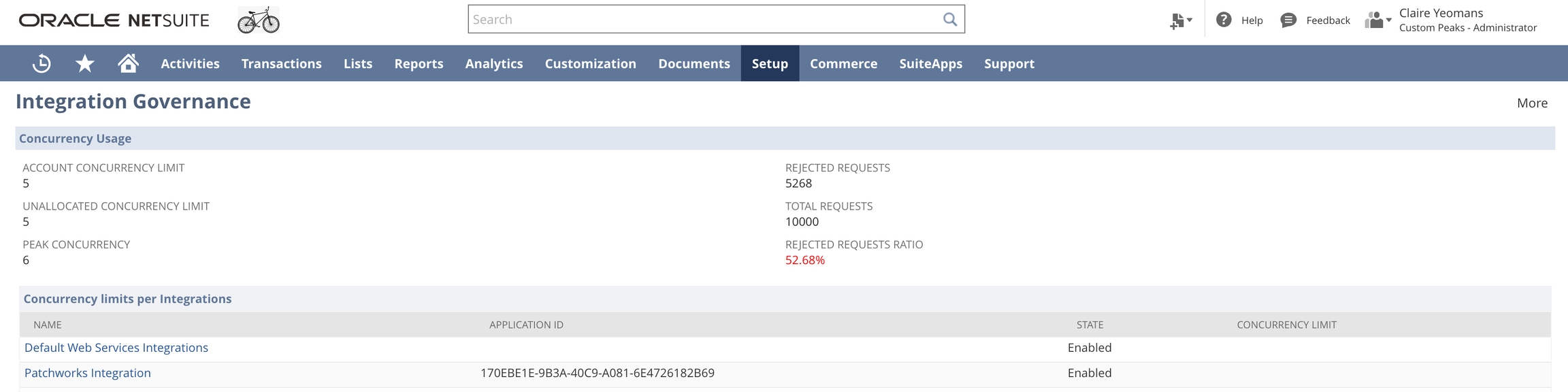Viewport: 1568px width, 392px height.
Task: Click the Oracle NetSuite logo
Action: 114,20
